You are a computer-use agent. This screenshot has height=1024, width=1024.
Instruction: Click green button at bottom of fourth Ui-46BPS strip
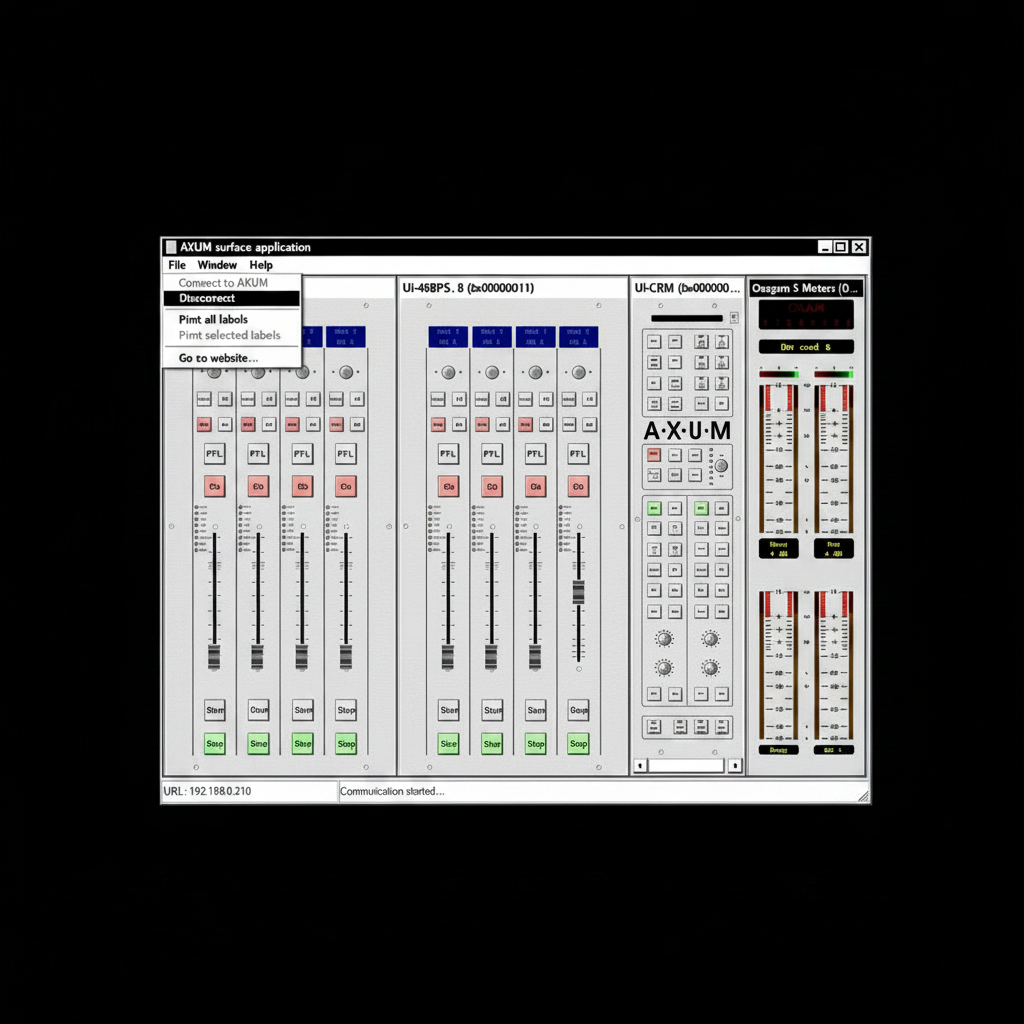point(578,744)
